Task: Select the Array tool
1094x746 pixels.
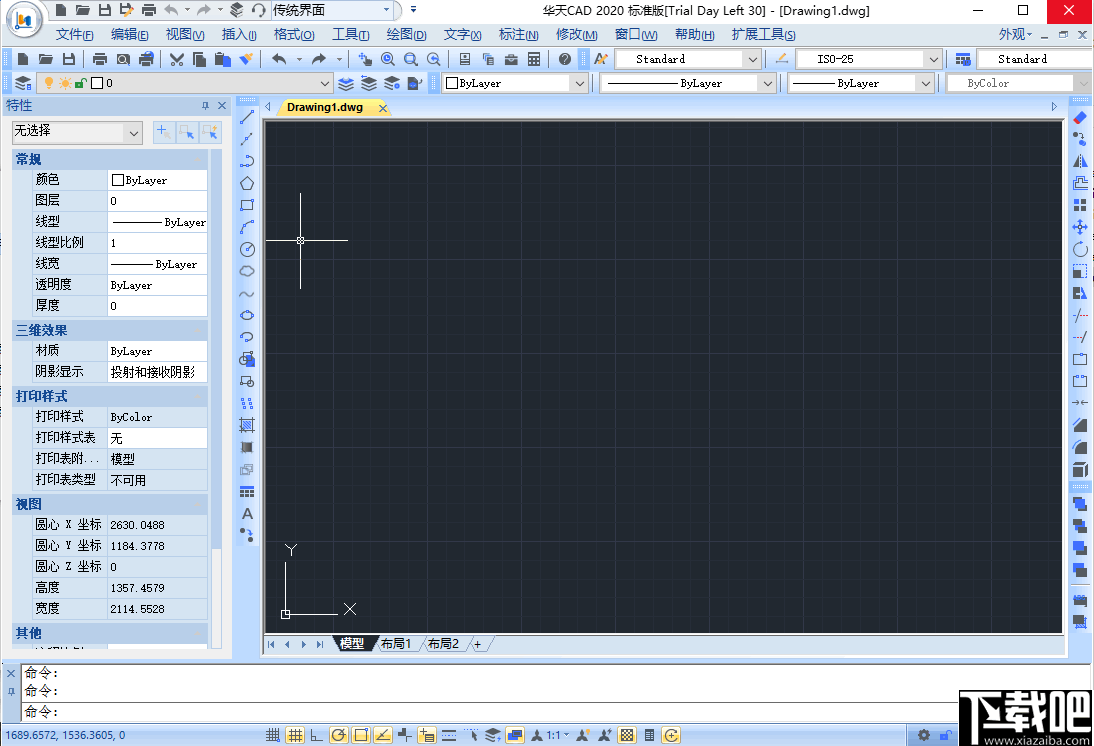Action: click(x=1080, y=205)
